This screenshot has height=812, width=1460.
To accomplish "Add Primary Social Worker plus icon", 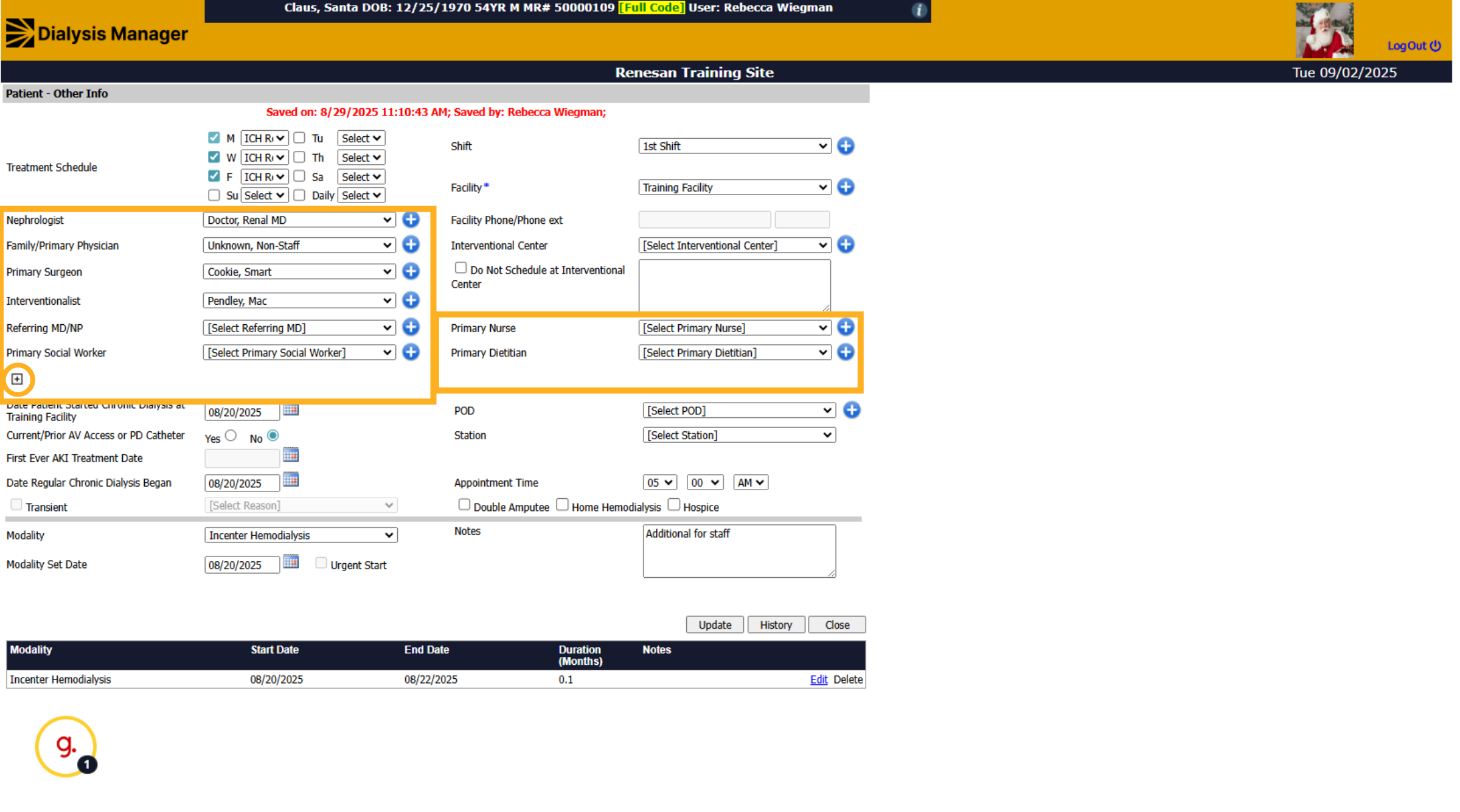I will (411, 352).
